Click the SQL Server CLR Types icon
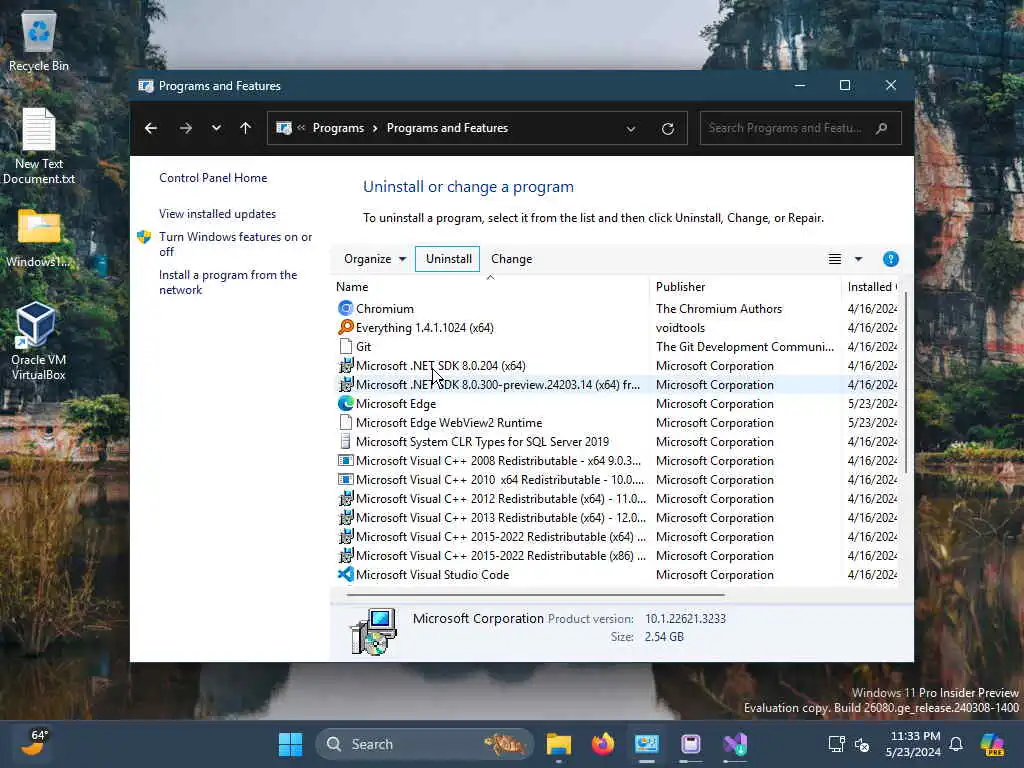 tap(345, 441)
